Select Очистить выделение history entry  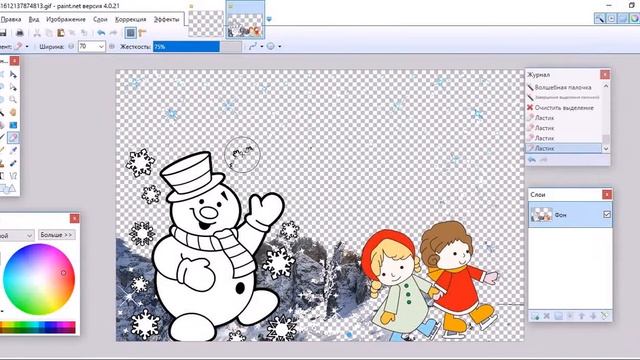564,108
